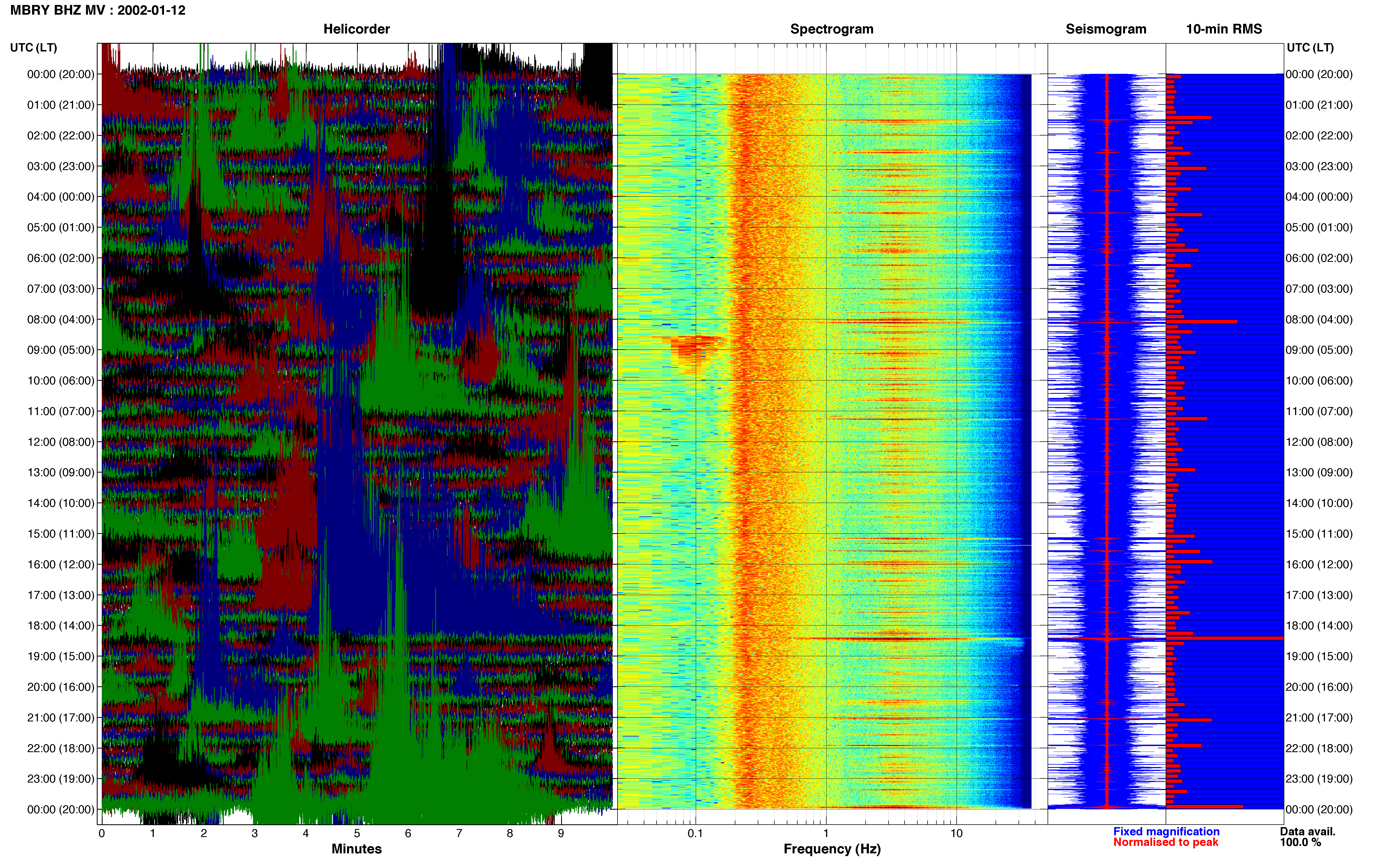The height and width of the screenshot is (868, 1388).
Task: Click left time label 07:00 (03:00)
Action: pos(61,288)
